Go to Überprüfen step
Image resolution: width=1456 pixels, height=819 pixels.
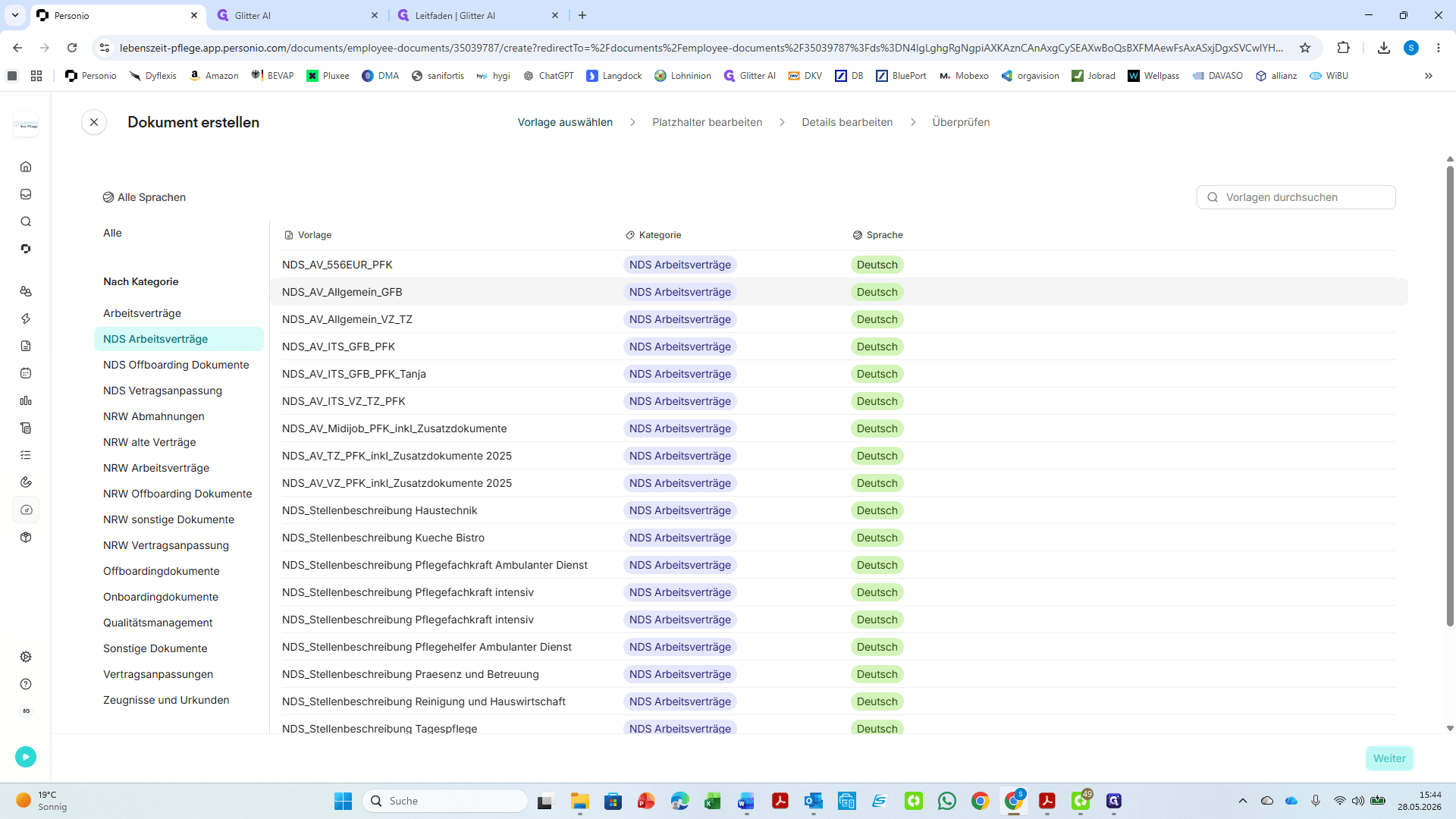click(x=961, y=122)
